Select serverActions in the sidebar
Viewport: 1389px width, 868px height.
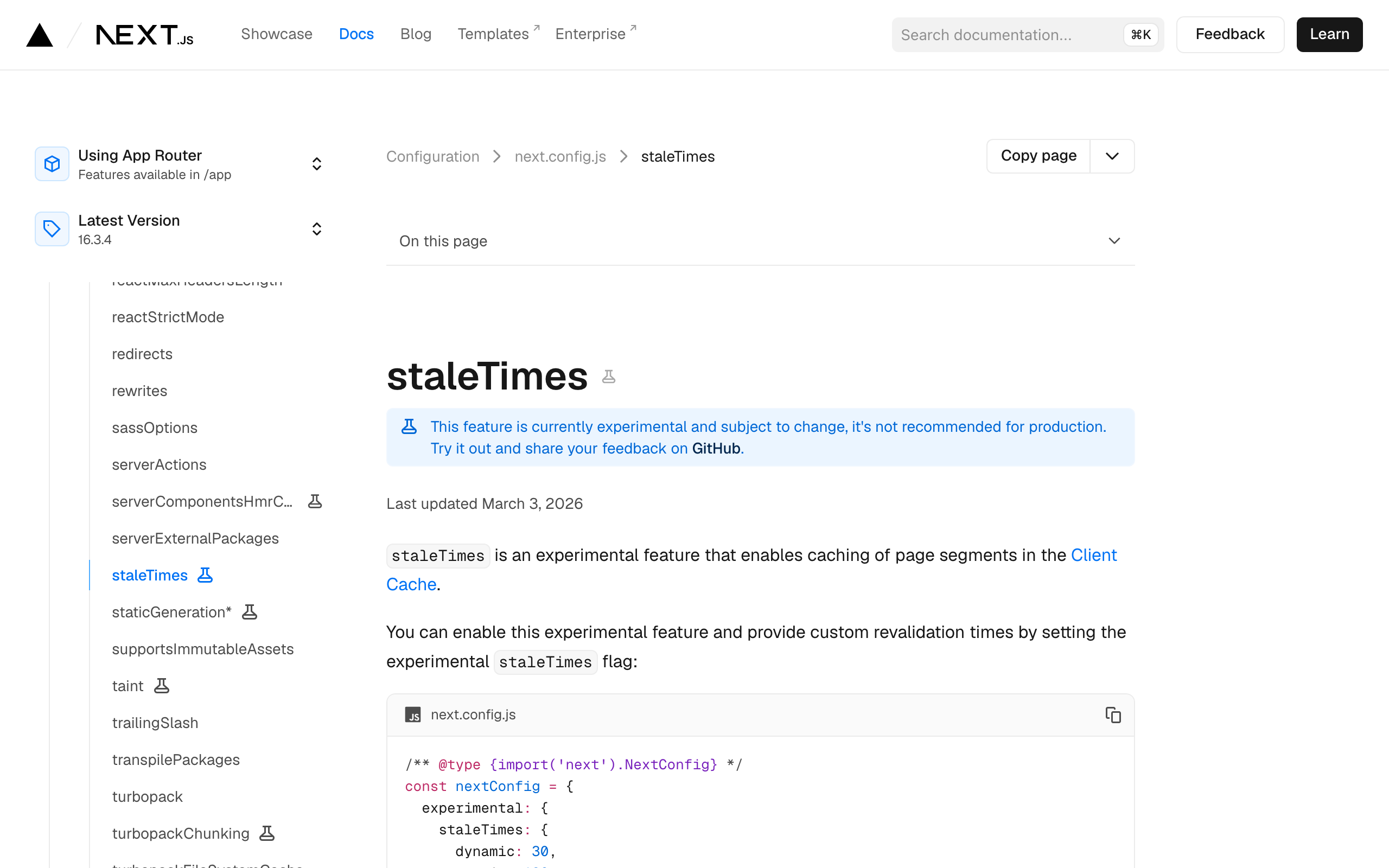point(159,464)
